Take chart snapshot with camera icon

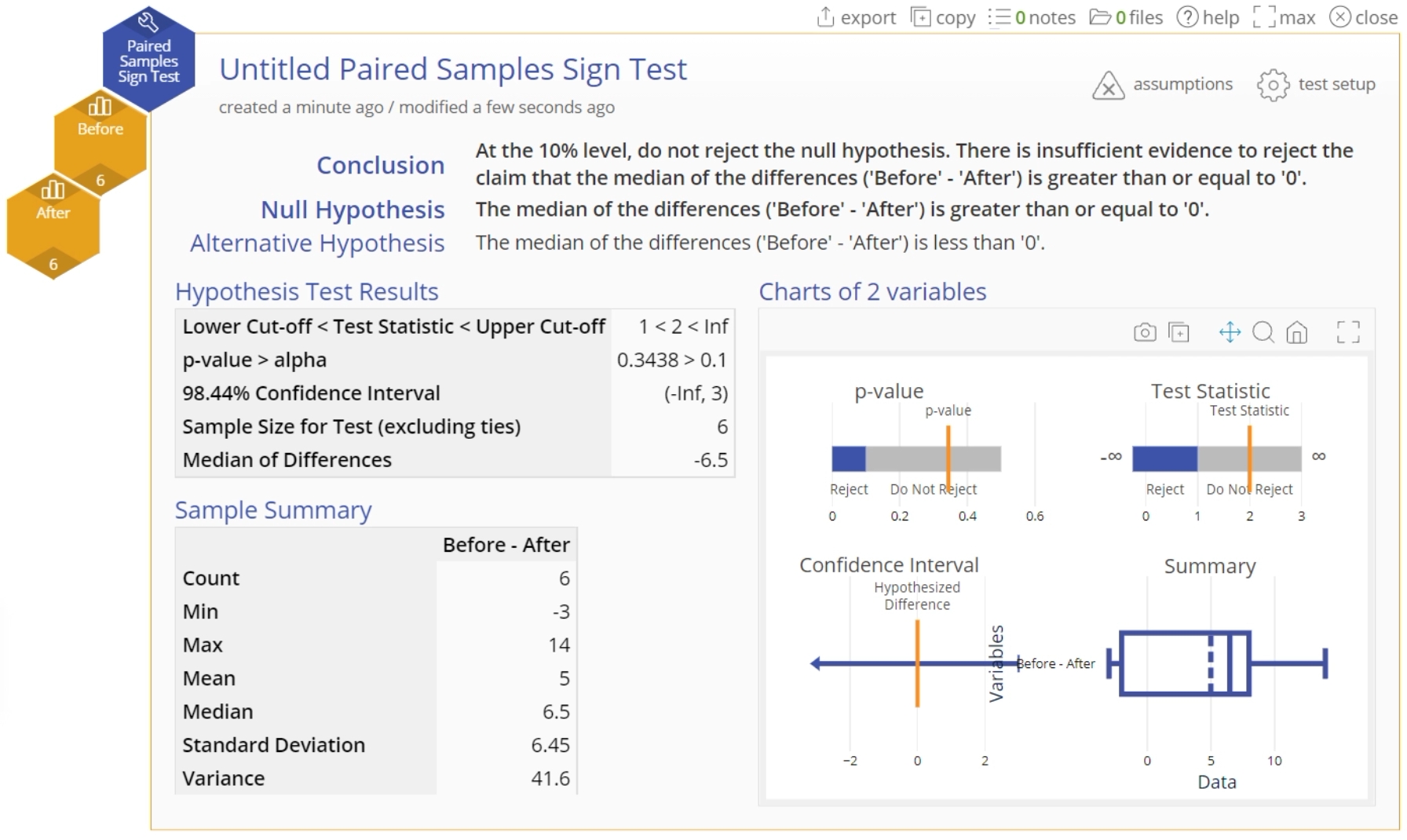point(1145,333)
